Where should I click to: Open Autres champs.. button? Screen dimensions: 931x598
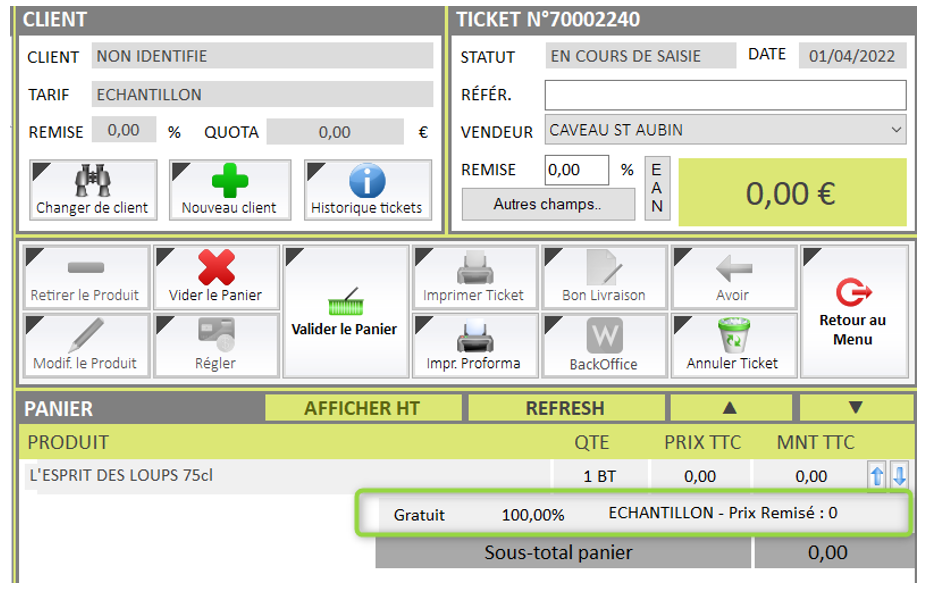(x=547, y=204)
